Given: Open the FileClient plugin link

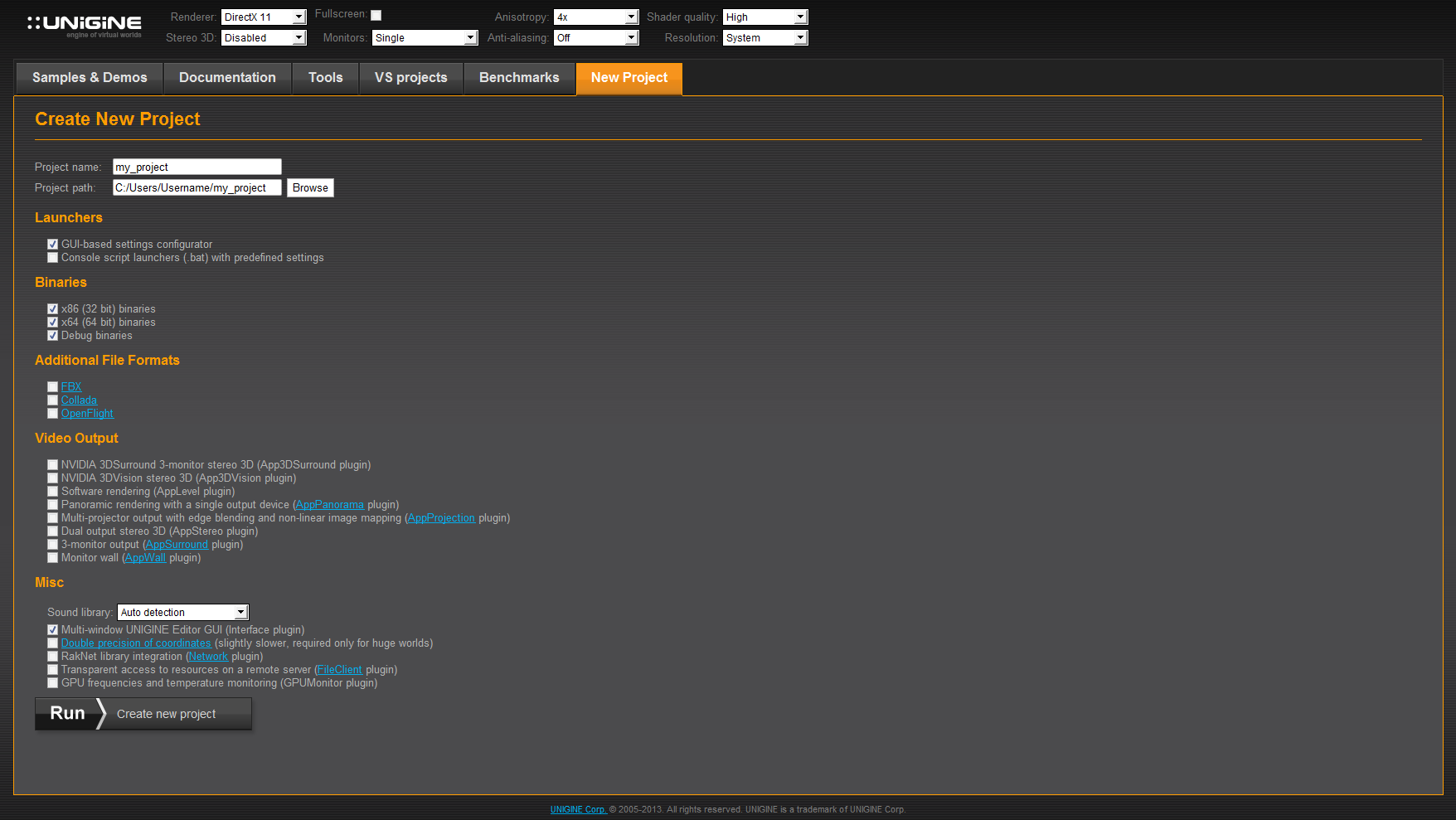Looking at the screenshot, I should 340,669.
